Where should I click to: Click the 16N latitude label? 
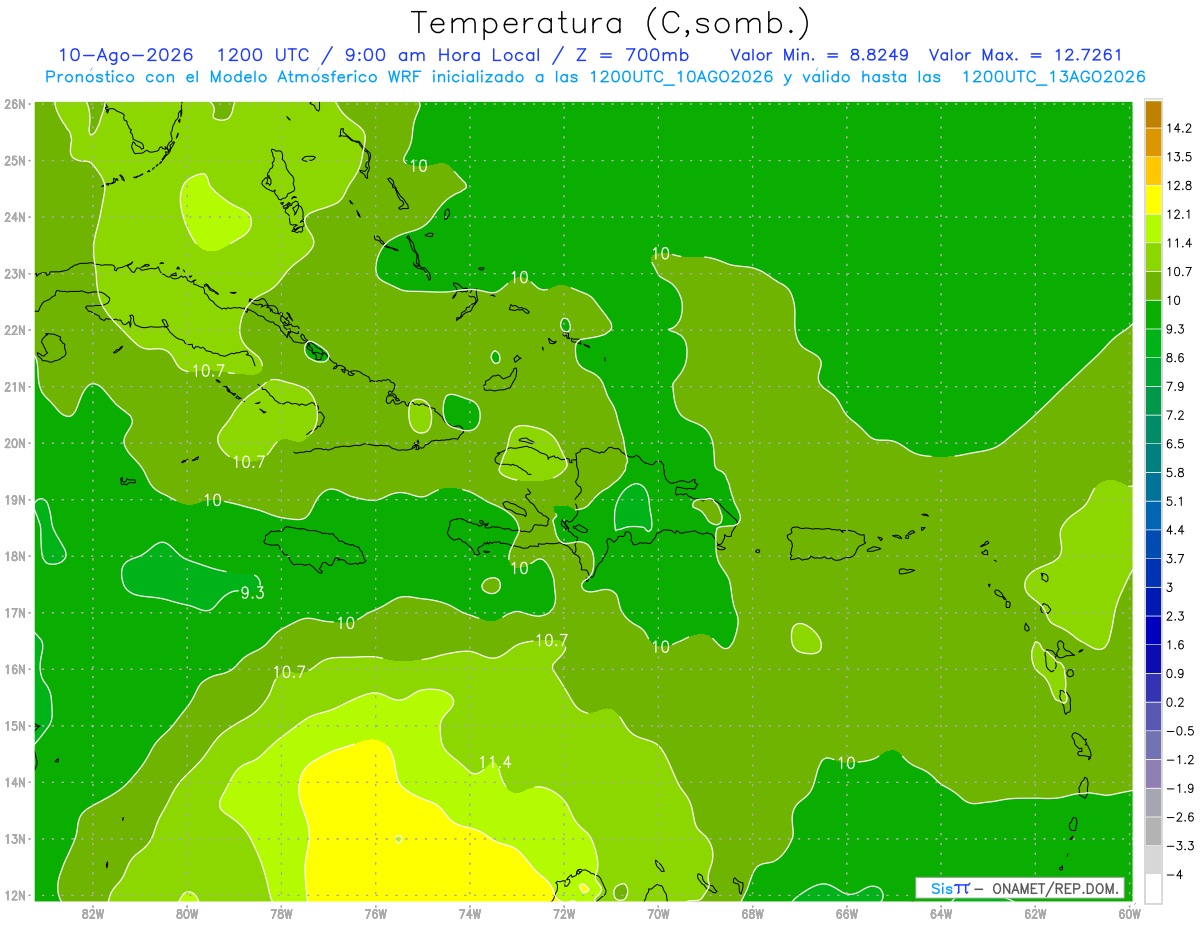(x=14, y=669)
